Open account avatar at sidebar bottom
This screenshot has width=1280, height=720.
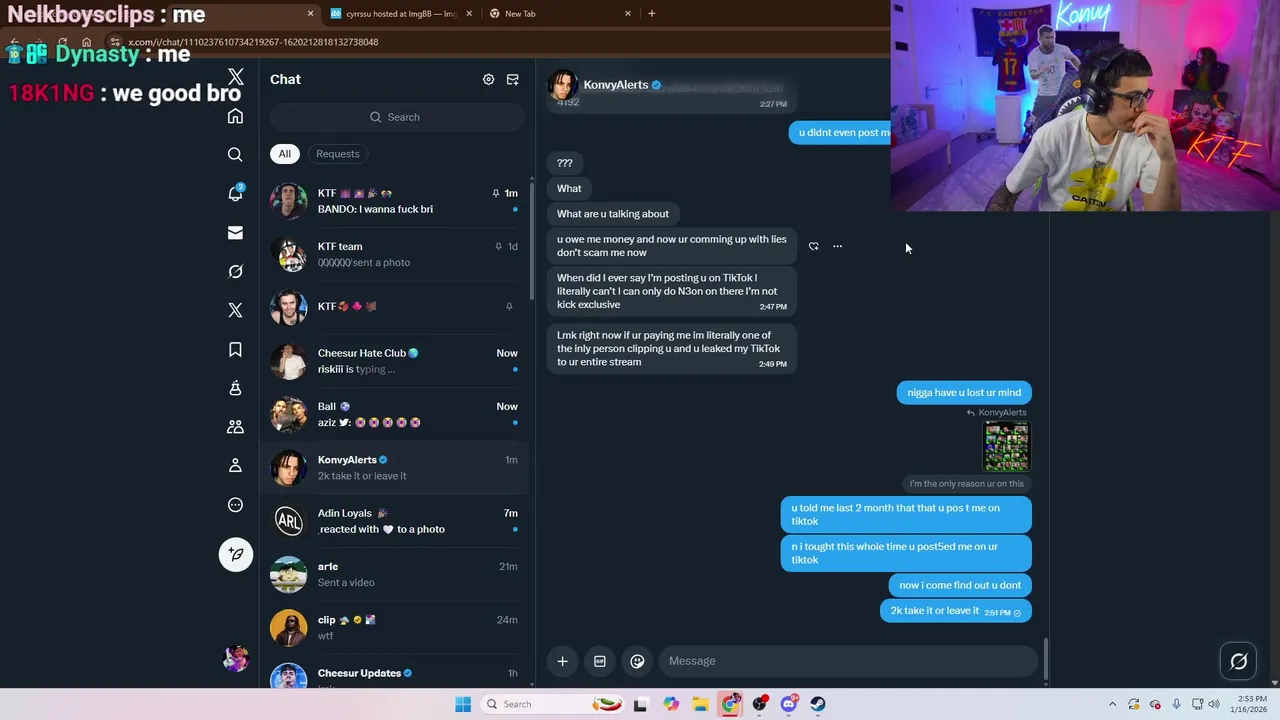coord(236,658)
